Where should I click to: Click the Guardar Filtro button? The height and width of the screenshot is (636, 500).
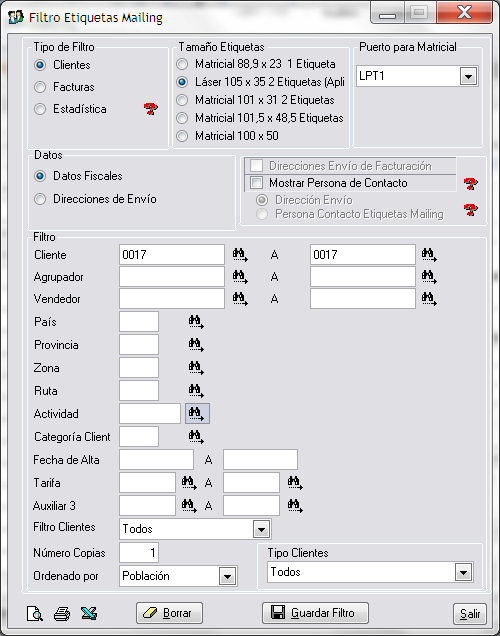pyautogui.click(x=315, y=613)
